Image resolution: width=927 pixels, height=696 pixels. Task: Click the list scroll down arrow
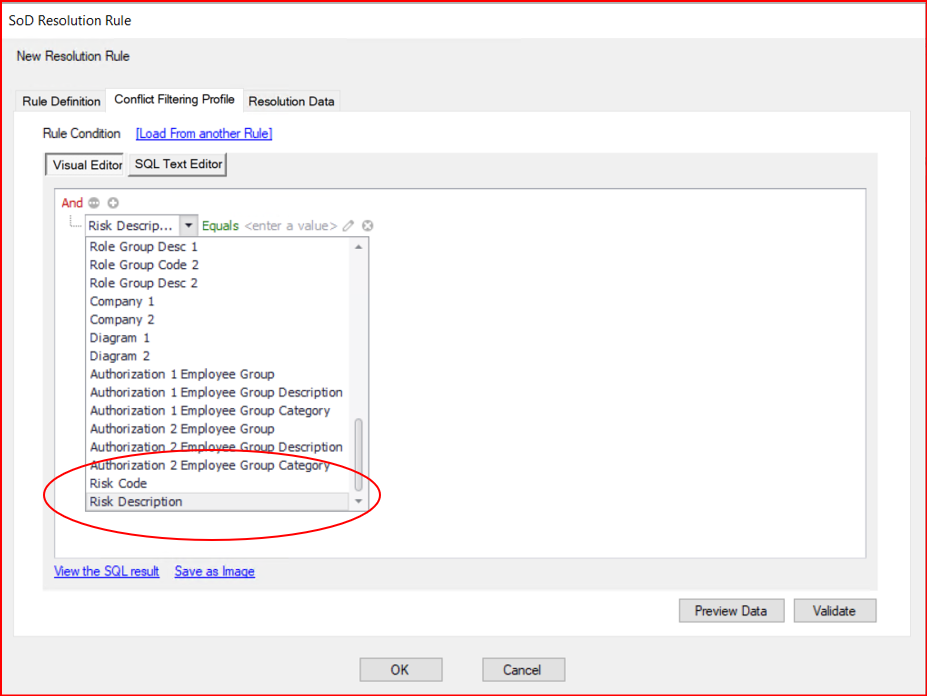pos(359,501)
